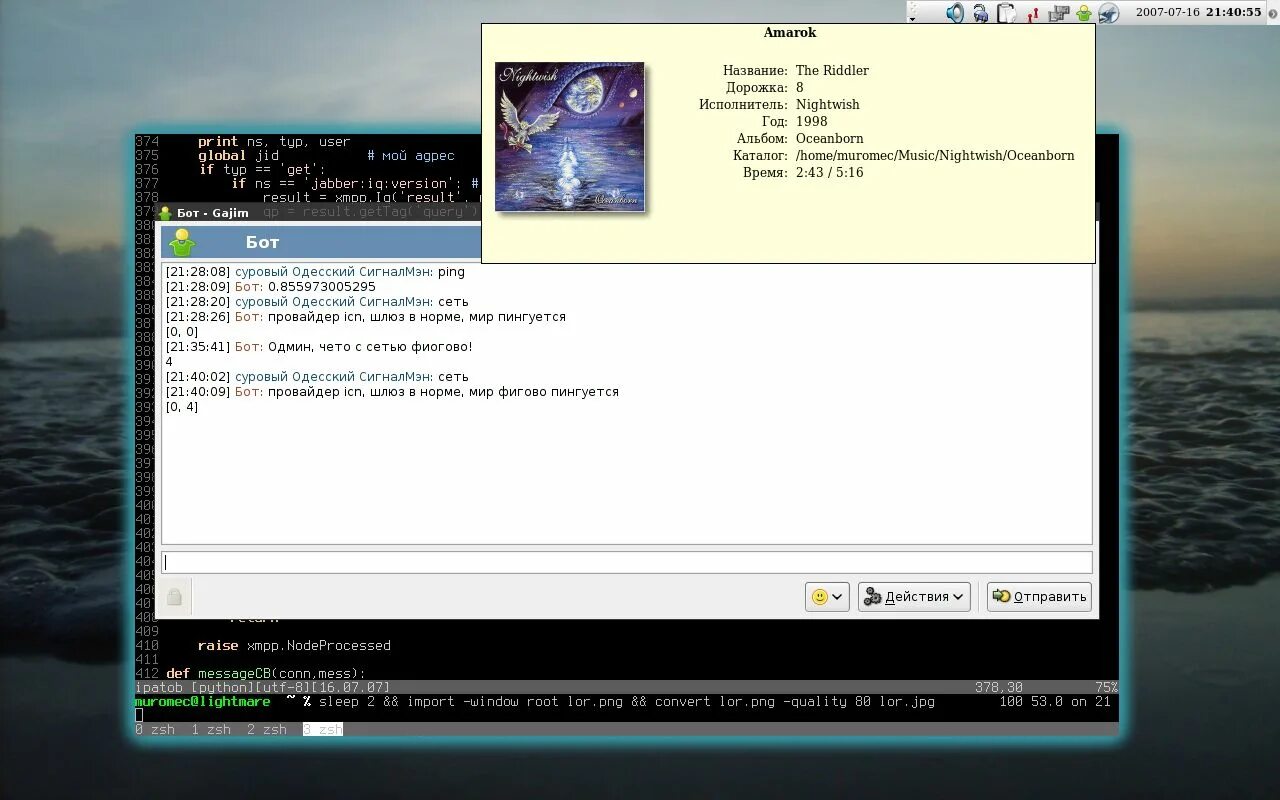Switch to screen window 0 zsh

155,730
